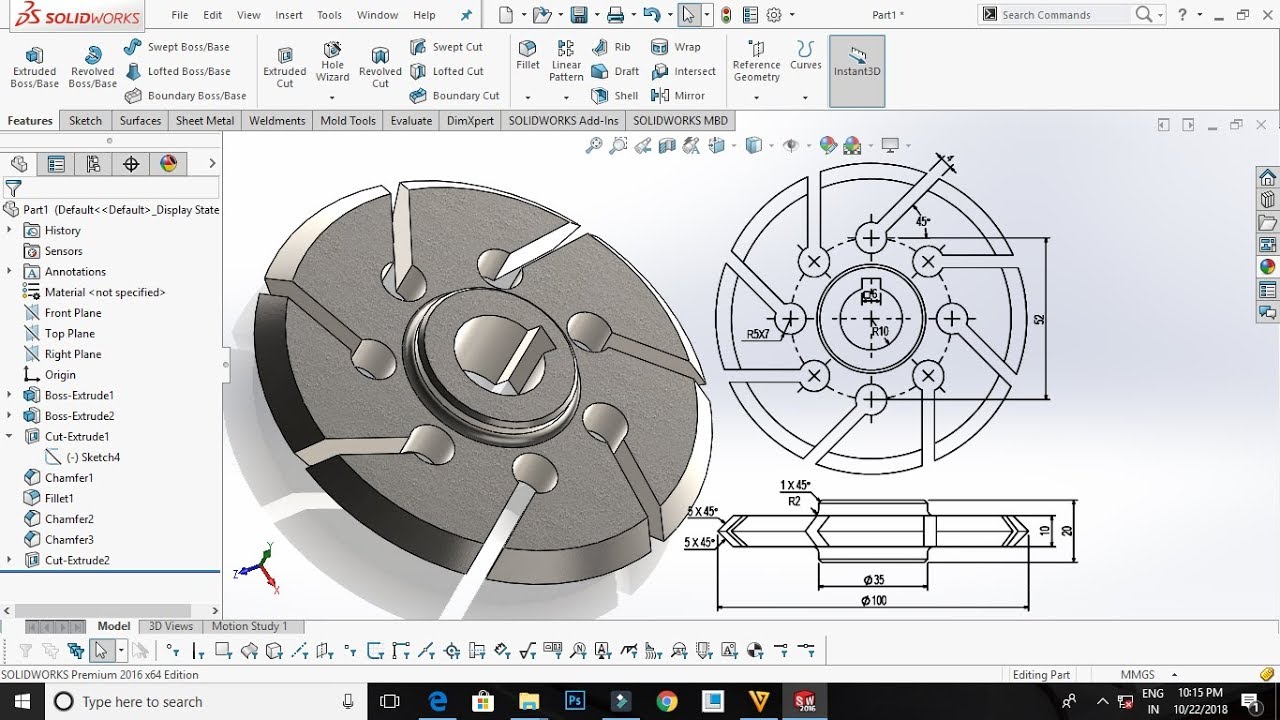
Task: Apply the Fillet feature
Action: (528, 56)
